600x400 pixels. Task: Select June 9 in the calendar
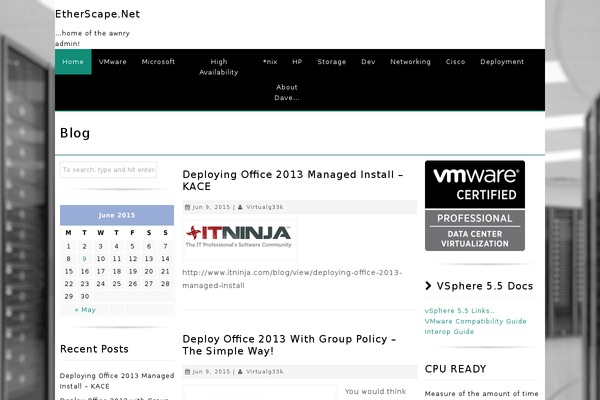point(85,259)
